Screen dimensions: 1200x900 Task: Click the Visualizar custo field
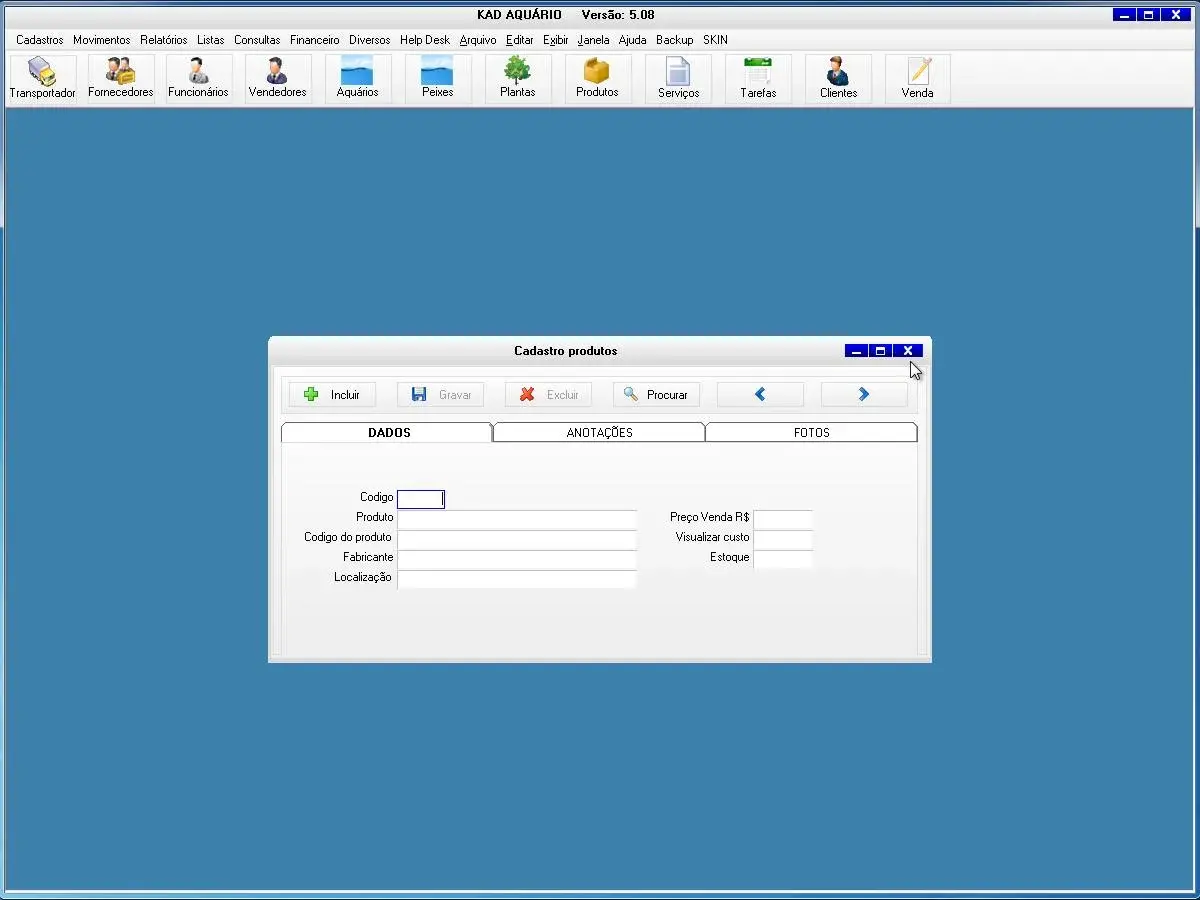pyautogui.click(x=783, y=539)
